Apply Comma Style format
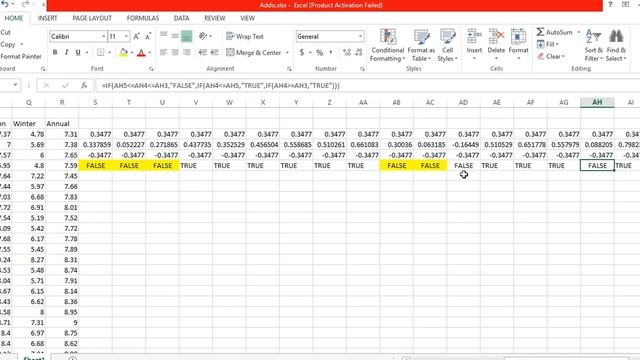 331,52
